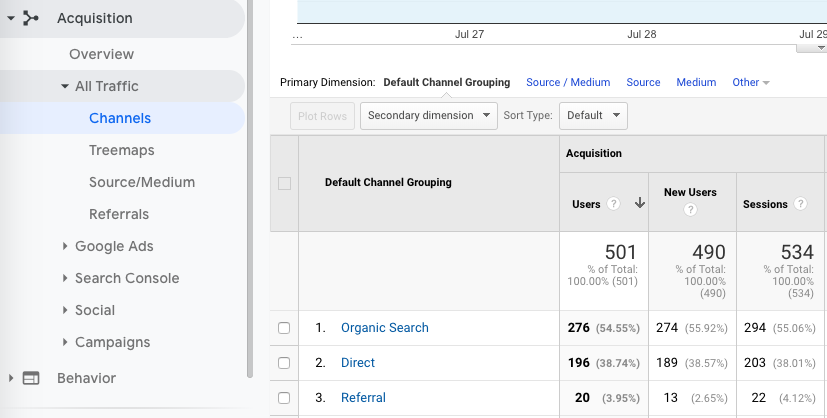Click the Sessions column help icon
The width and height of the screenshot is (827, 418).
pos(800,203)
